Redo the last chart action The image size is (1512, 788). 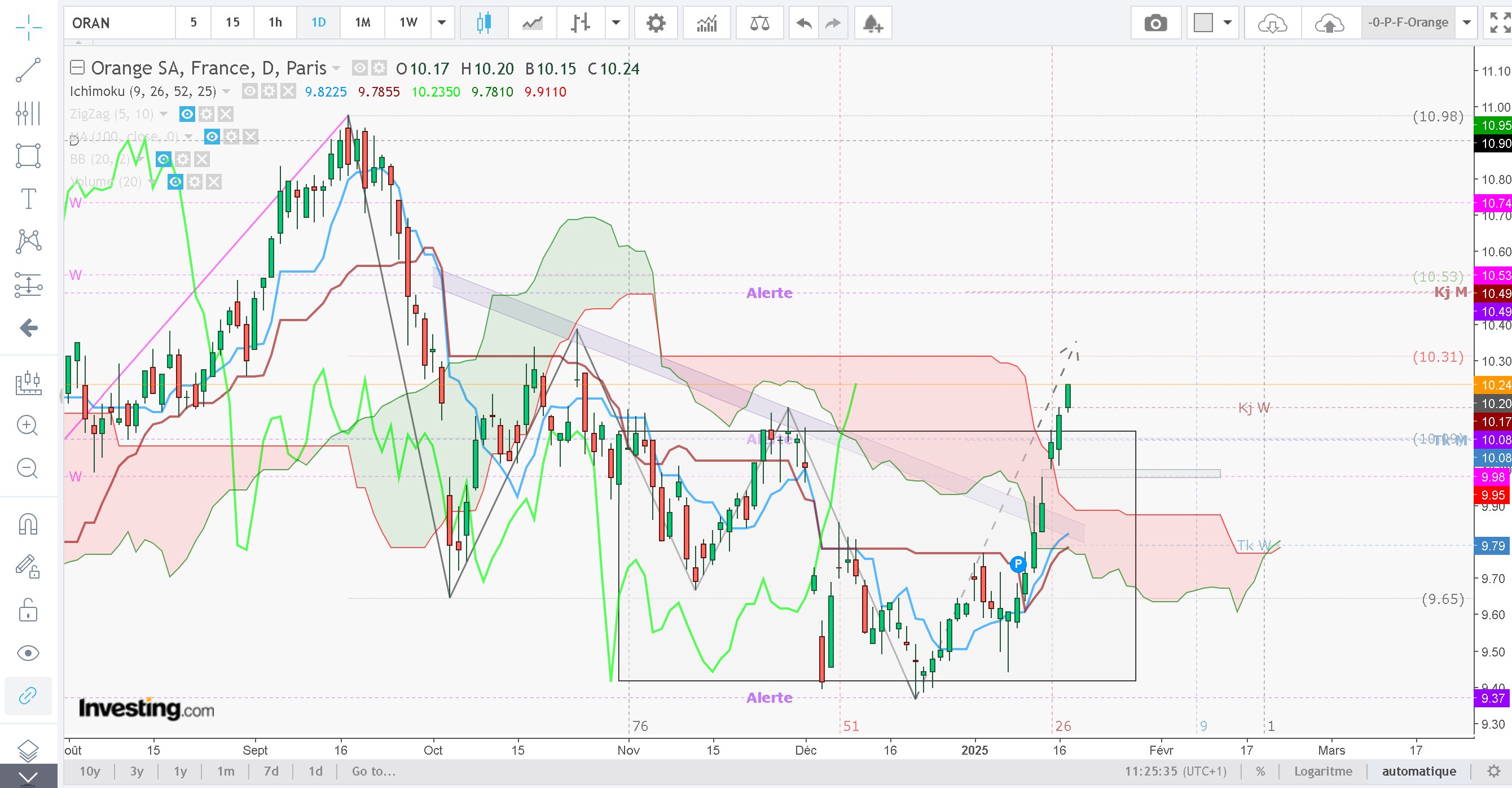click(833, 23)
